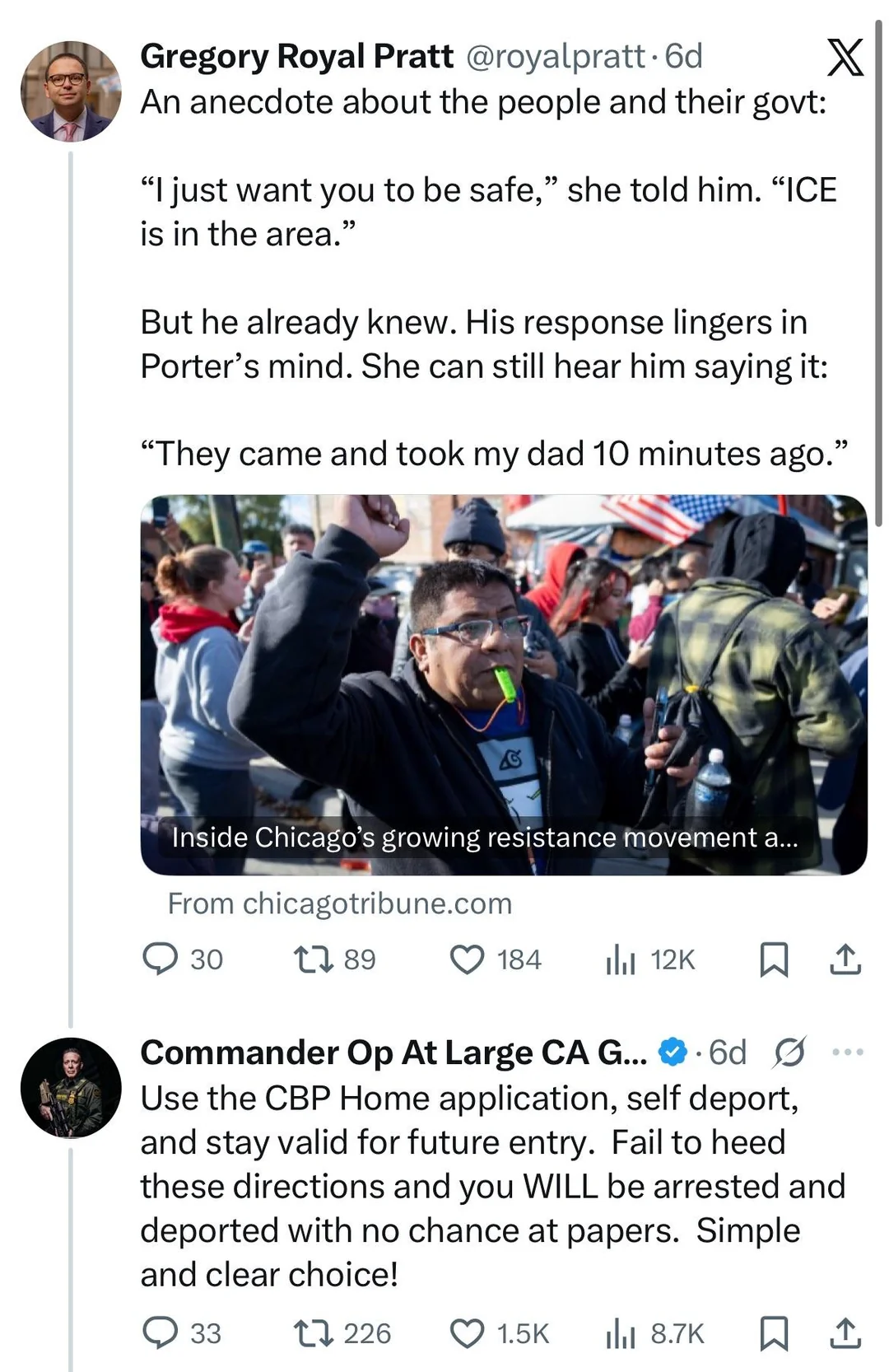Open the X logo in top corner
Viewport: 889px width, 1372px height.
point(845,58)
